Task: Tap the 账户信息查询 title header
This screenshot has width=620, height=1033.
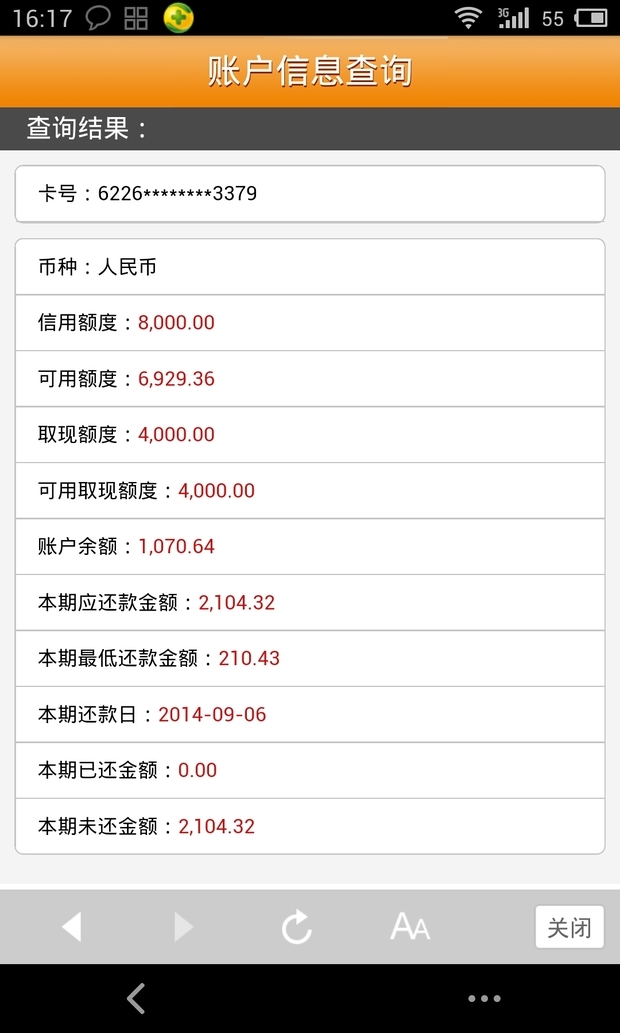Action: (x=310, y=71)
